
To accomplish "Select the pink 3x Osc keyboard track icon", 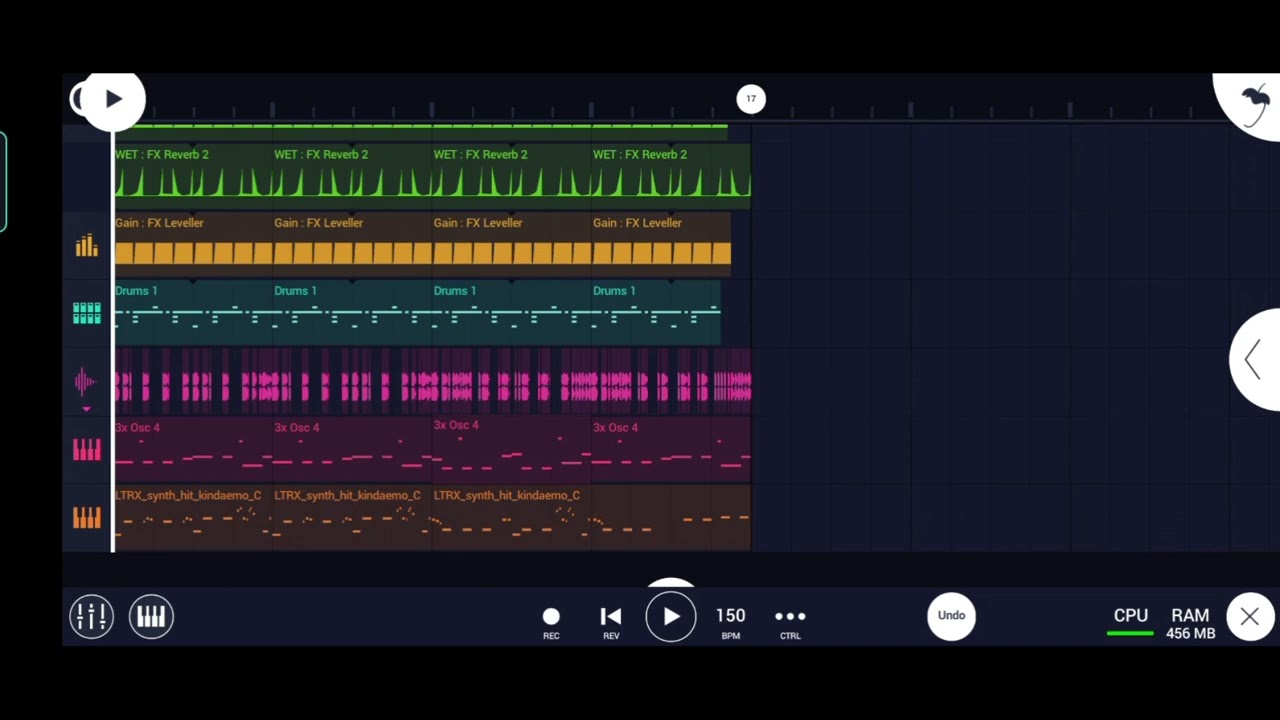I will (x=87, y=450).
